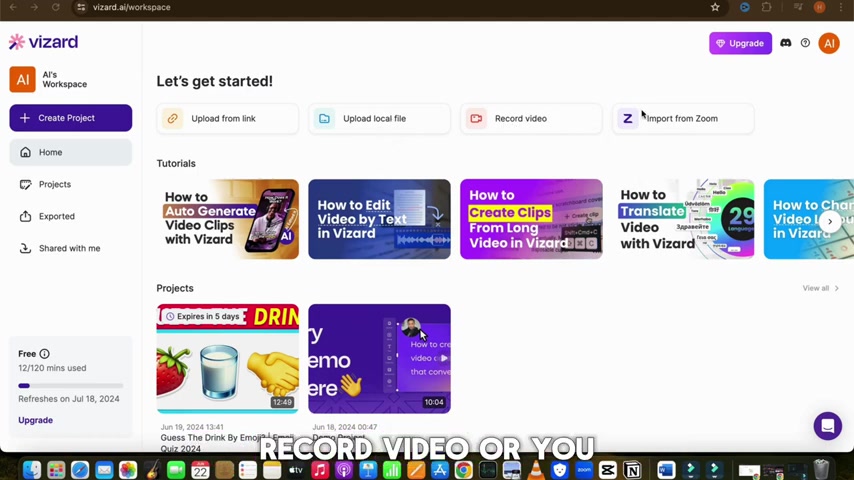Click the Expires in 5 days badge

203,316
